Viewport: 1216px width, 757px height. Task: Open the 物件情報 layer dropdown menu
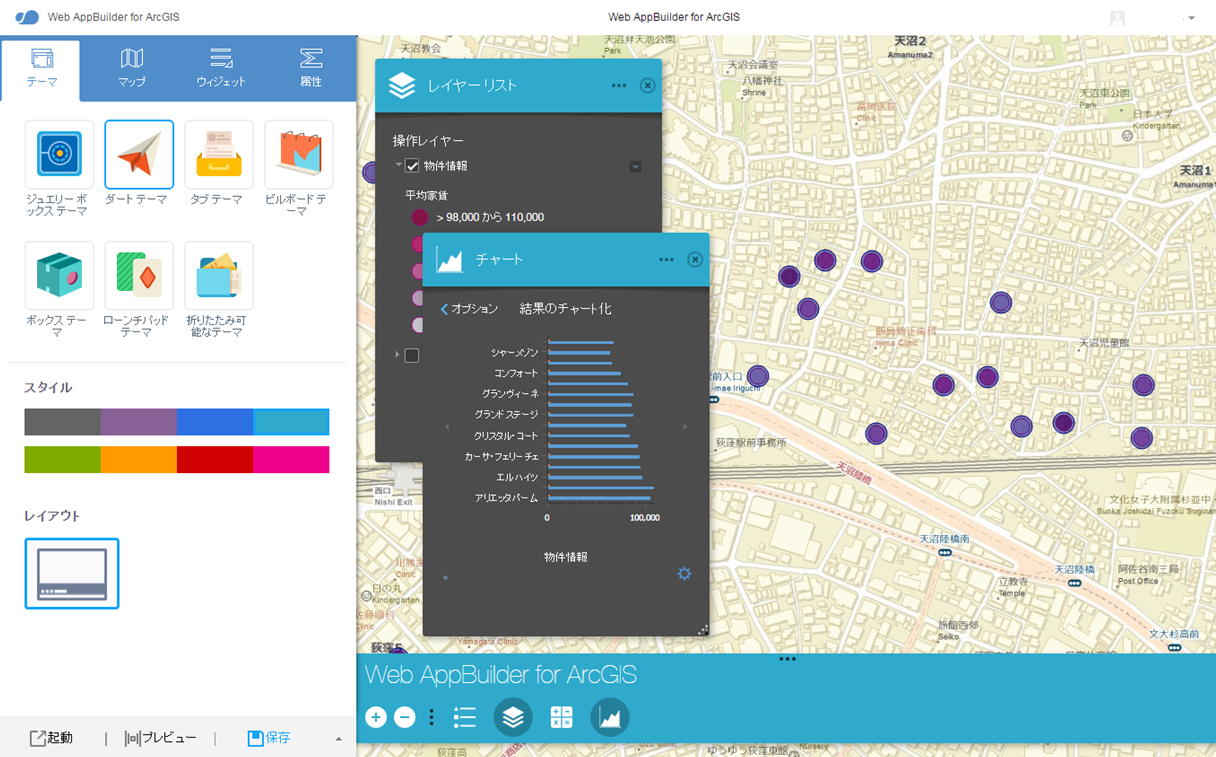(635, 166)
